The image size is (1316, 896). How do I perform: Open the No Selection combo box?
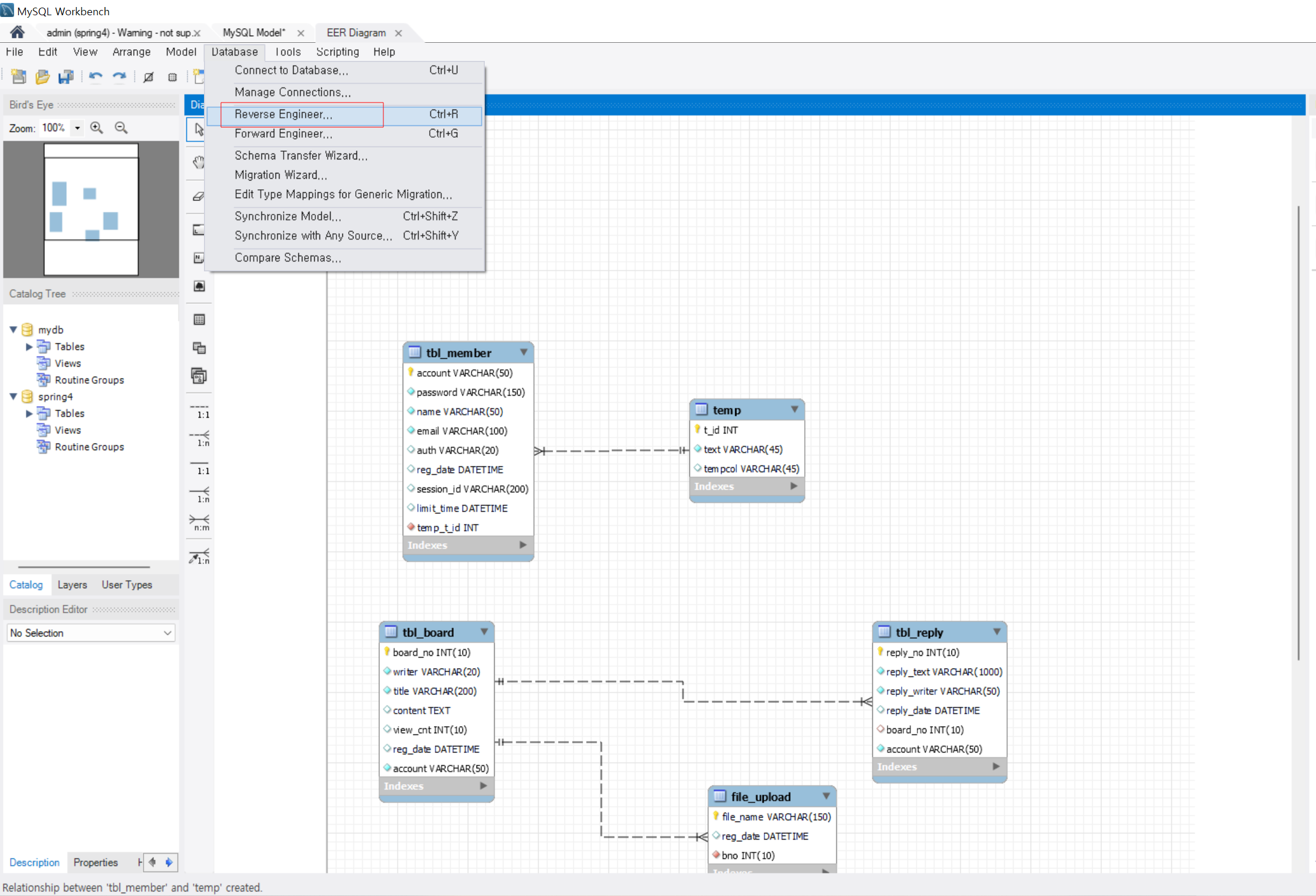coord(91,633)
